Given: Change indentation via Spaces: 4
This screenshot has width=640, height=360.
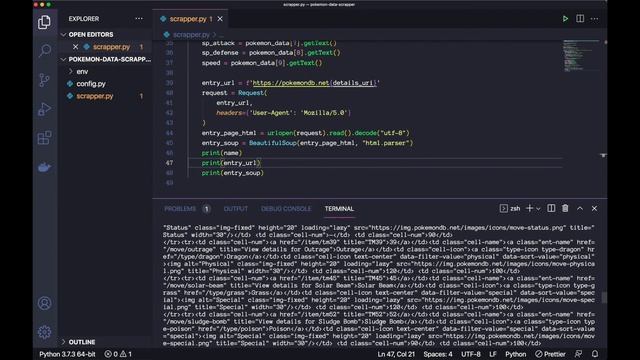Looking at the screenshot, I should click(x=438, y=354).
